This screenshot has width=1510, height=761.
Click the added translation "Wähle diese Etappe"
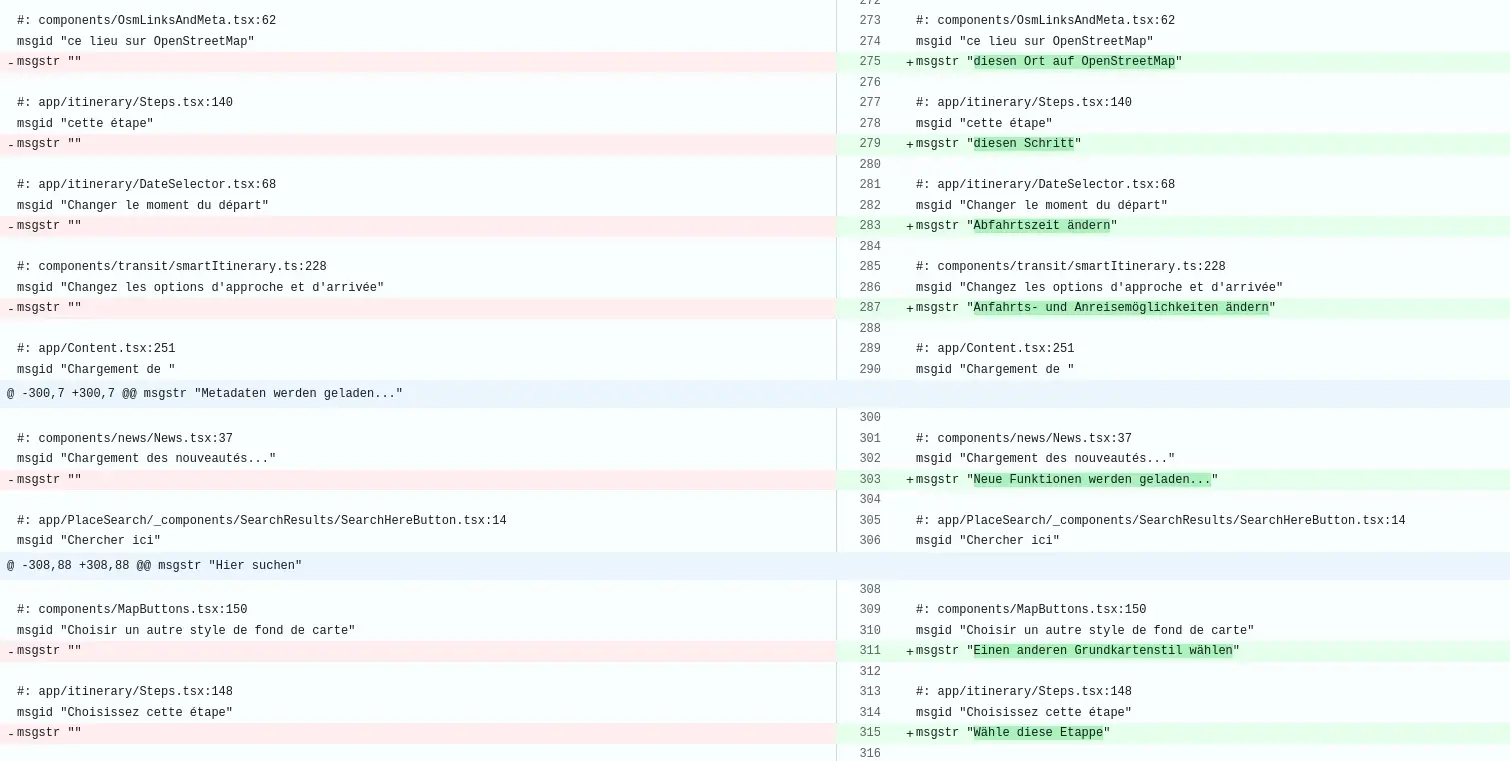pos(1037,733)
